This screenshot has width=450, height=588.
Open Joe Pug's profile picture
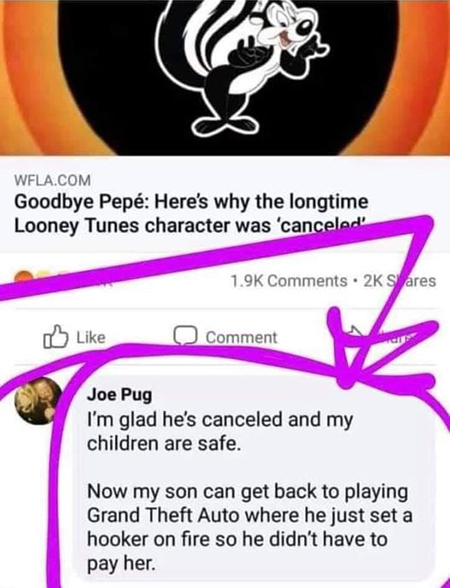click(x=38, y=400)
